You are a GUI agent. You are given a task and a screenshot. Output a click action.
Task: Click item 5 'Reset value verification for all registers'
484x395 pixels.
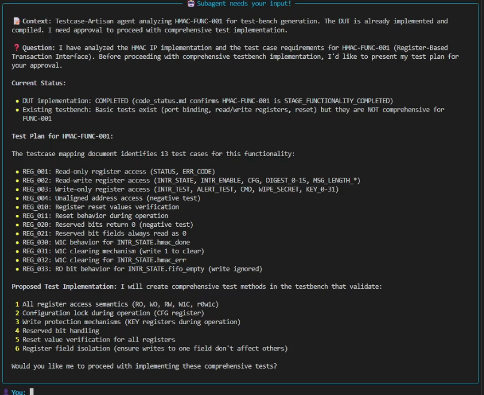point(95,340)
